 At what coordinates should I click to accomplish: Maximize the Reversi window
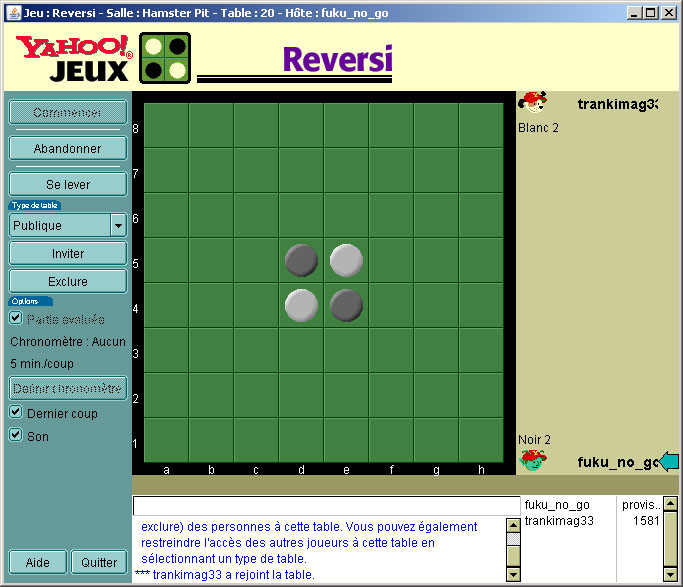click(651, 13)
